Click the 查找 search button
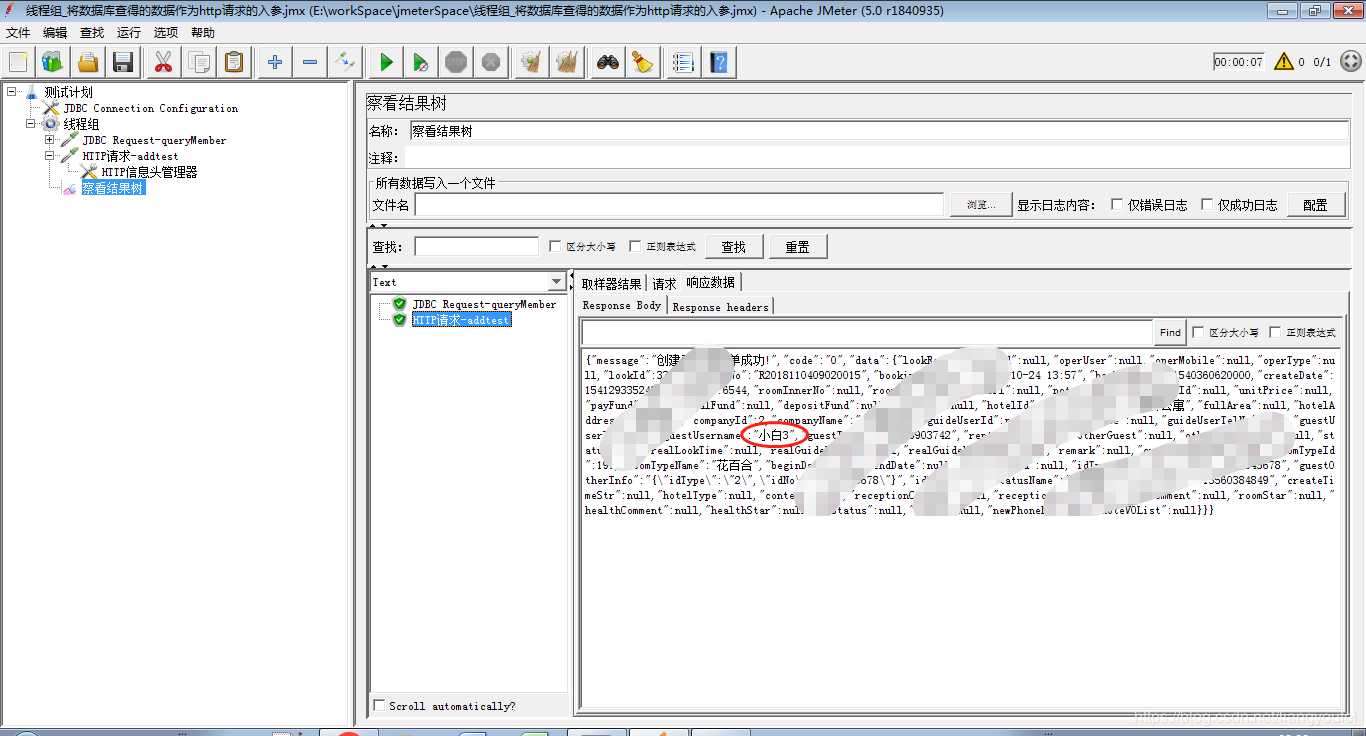This screenshot has width=1366, height=736. click(x=734, y=247)
